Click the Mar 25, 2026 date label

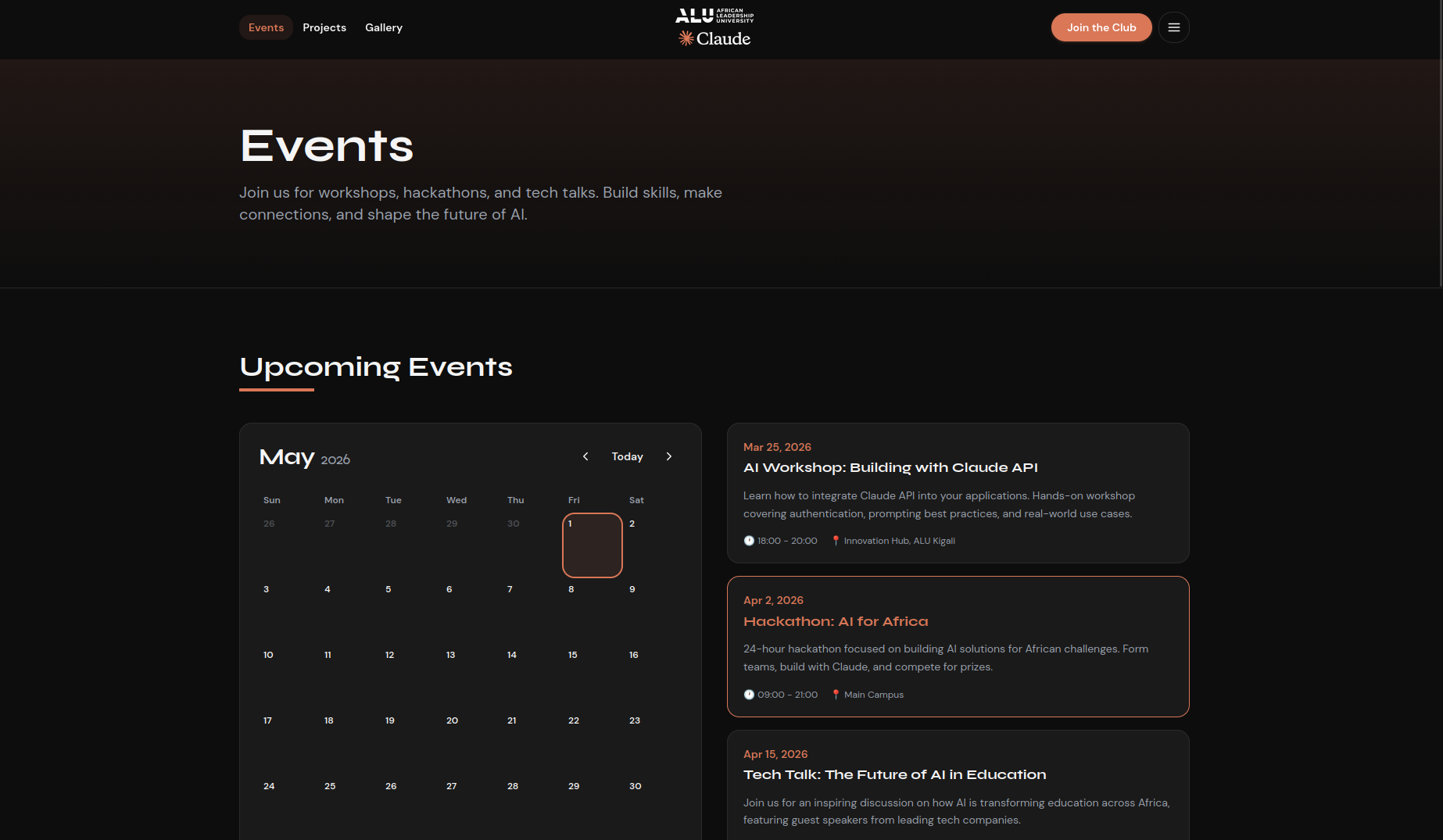[777, 447]
